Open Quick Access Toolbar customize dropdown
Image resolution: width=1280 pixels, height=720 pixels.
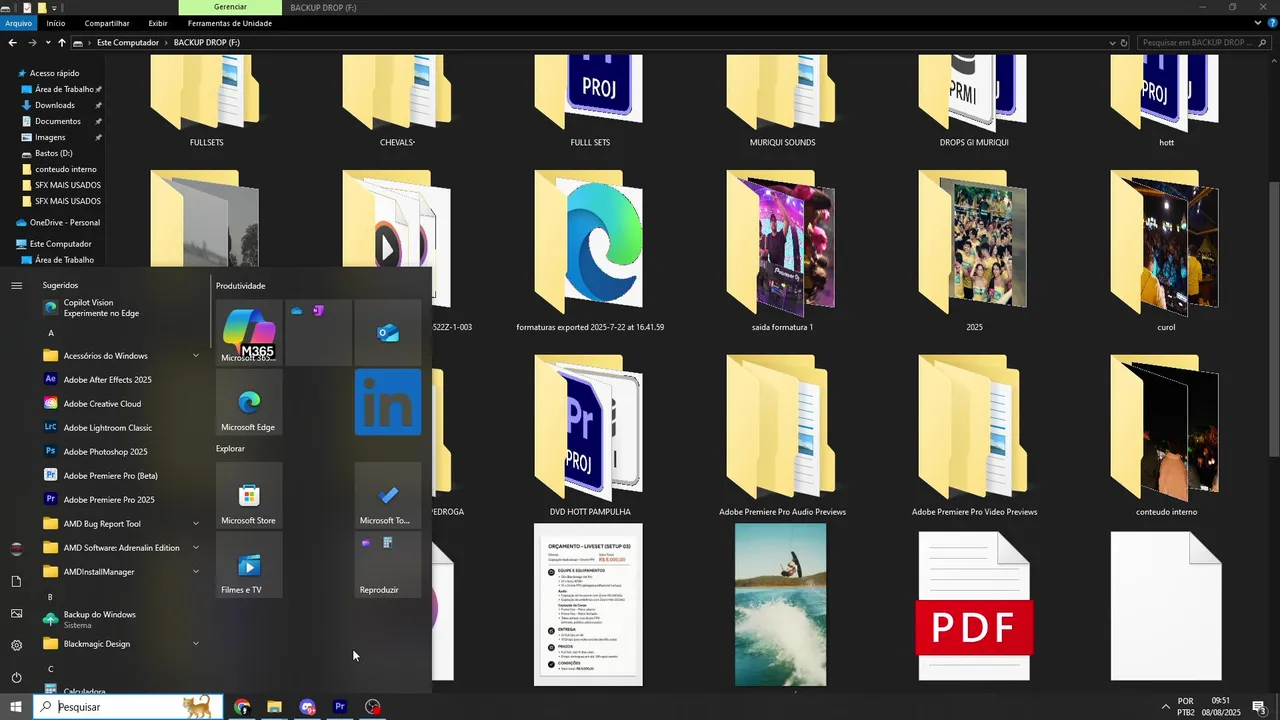[55, 7]
